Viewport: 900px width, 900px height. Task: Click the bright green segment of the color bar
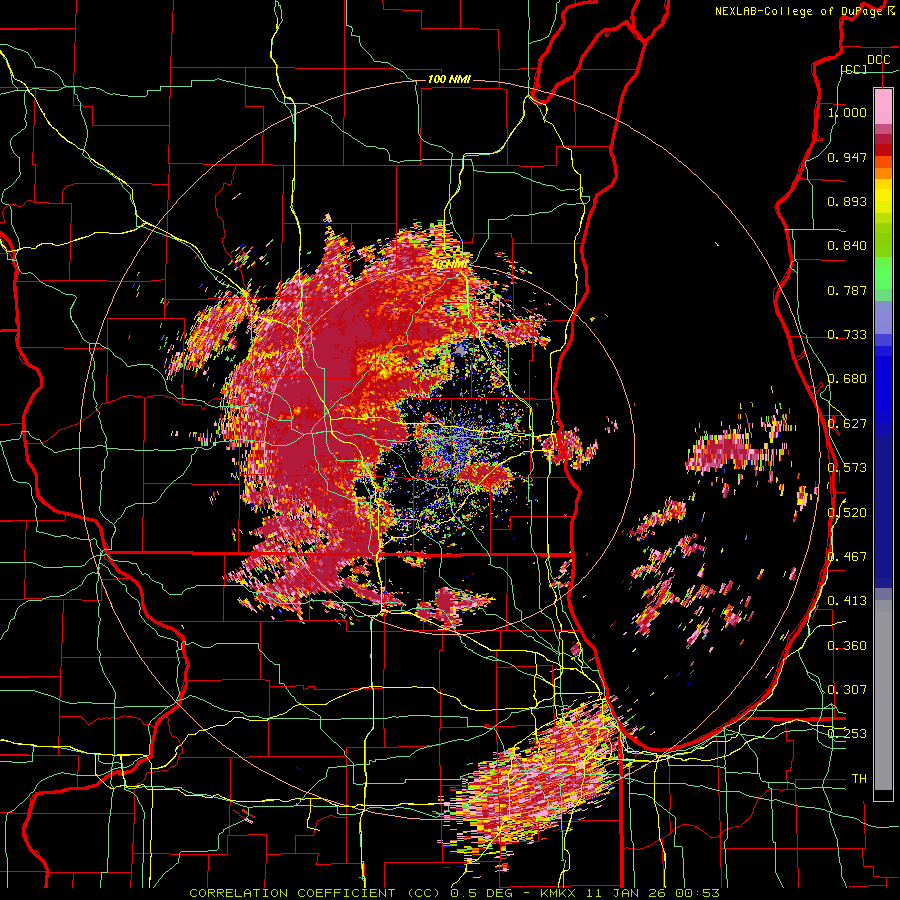(x=883, y=273)
